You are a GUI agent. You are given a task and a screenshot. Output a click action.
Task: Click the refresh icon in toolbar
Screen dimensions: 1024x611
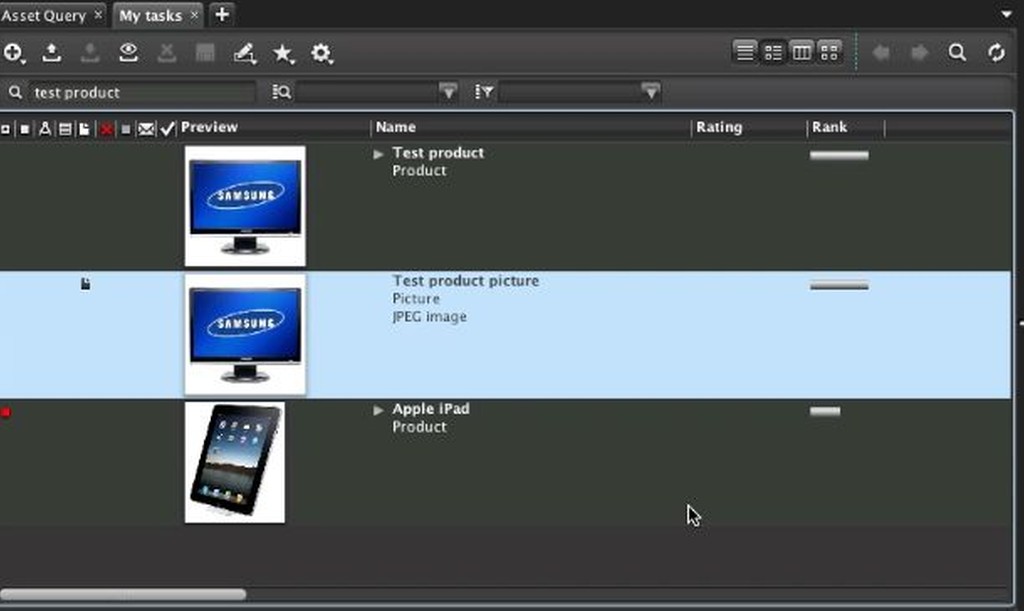[x=996, y=53]
